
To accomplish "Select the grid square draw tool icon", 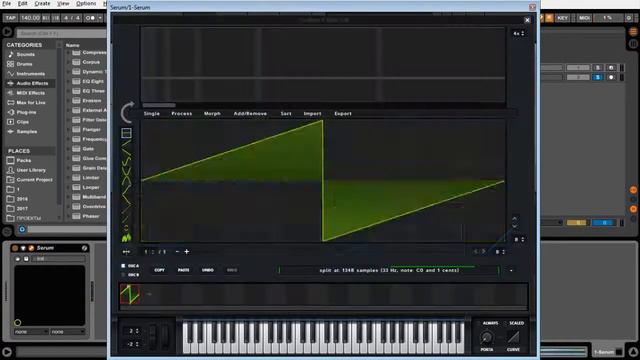I will (127, 133).
